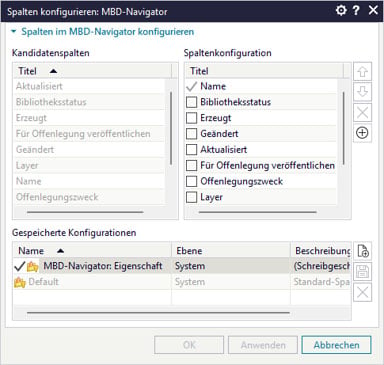Click Spaltenkonfiguration vertical scrollbar
The height and width of the screenshot is (365, 384).
pyautogui.click(x=343, y=128)
